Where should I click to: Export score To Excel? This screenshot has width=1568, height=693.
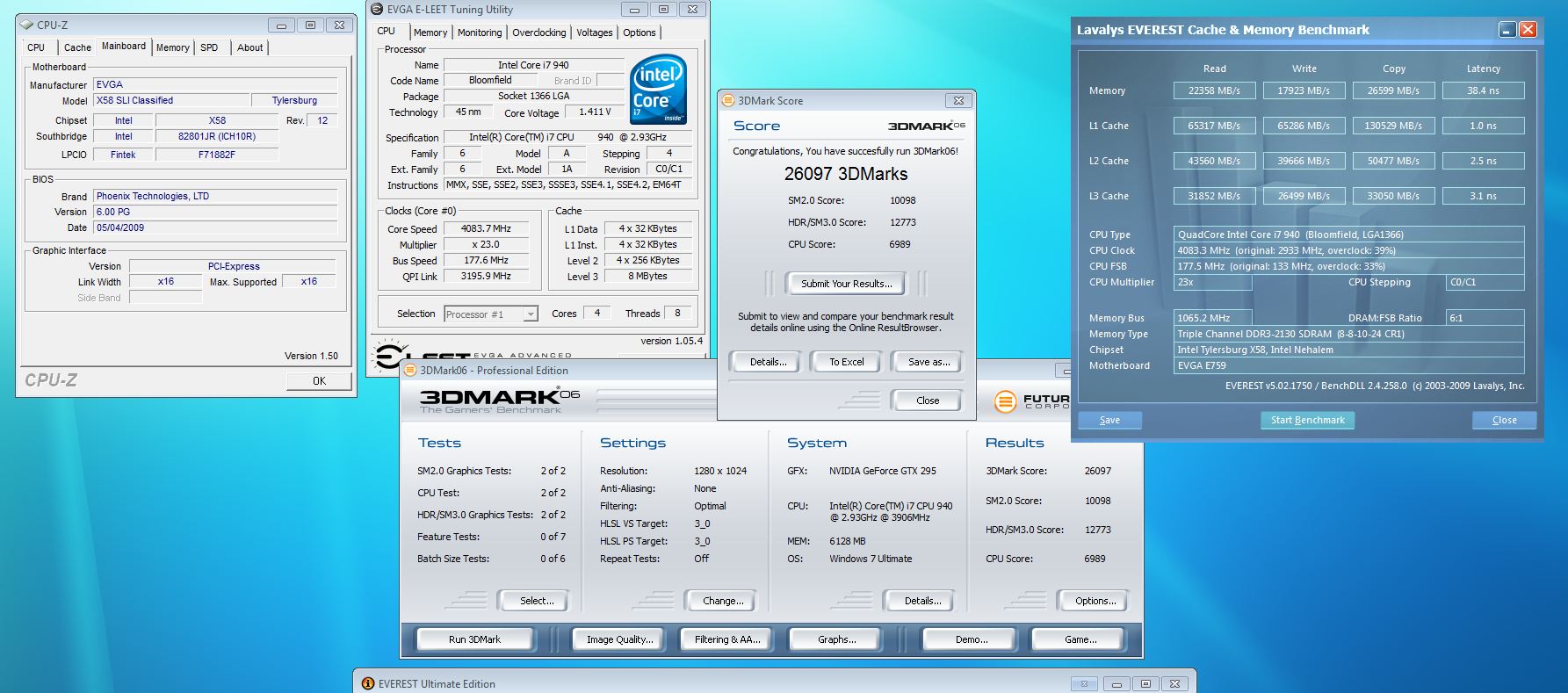(x=847, y=362)
